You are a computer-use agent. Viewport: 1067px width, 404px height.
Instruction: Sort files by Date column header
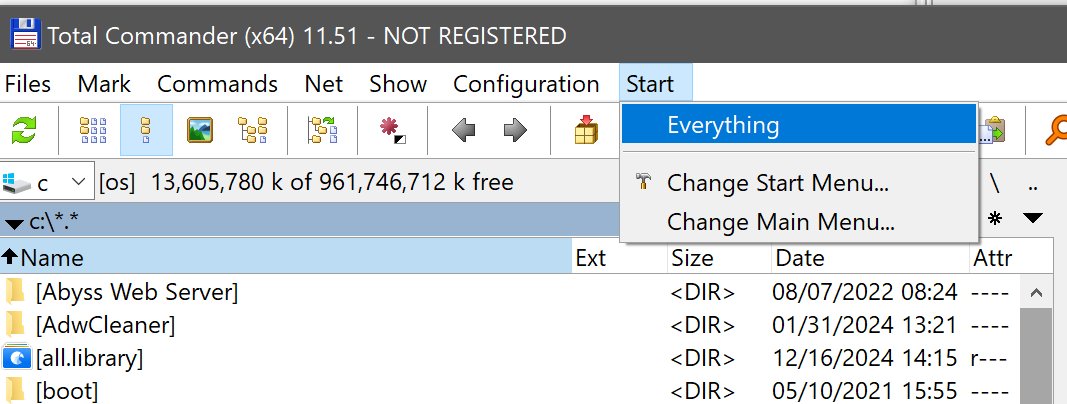click(x=870, y=258)
